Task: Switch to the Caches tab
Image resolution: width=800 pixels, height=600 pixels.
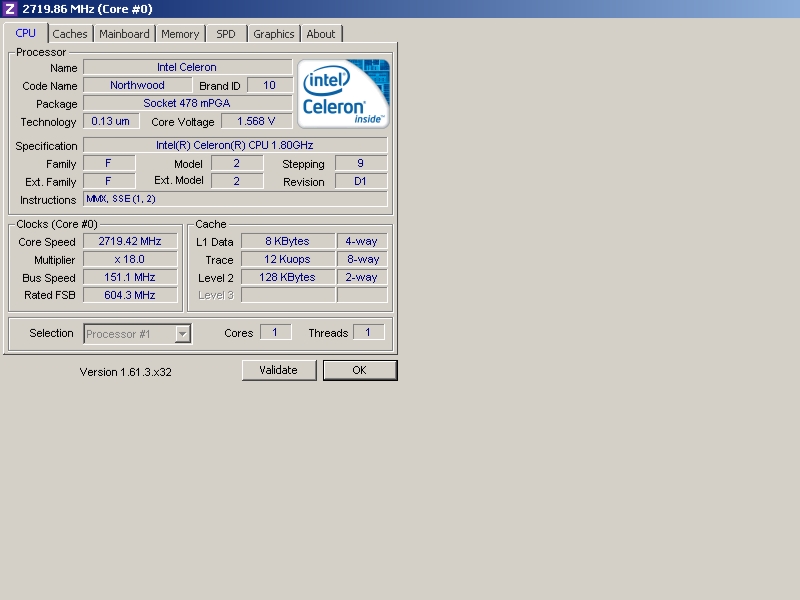Action: pyautogui.click(x=70, y=34)
